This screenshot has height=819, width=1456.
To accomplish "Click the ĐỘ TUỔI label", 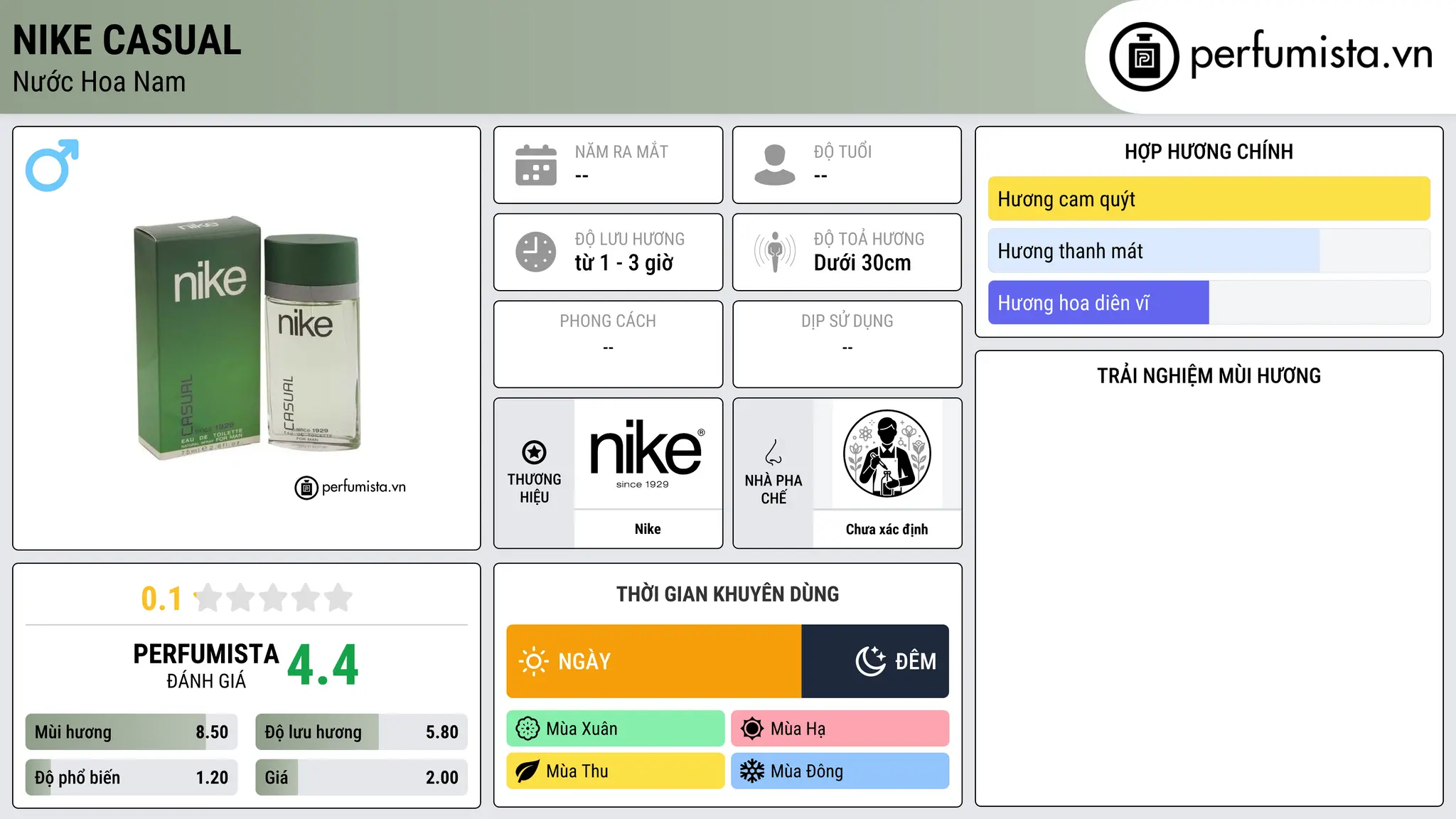I will [x=842, y=151].
